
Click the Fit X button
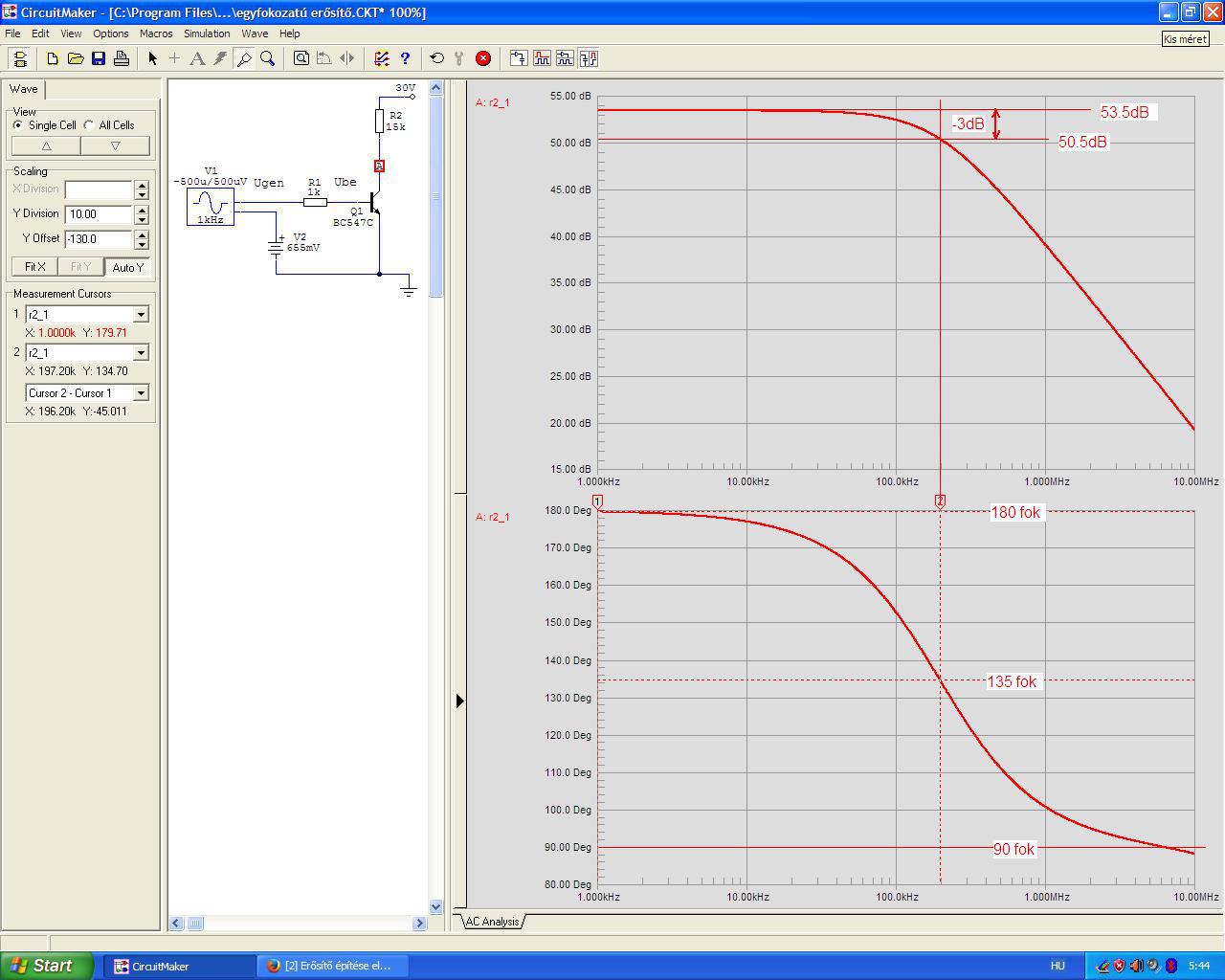point(35,267)
